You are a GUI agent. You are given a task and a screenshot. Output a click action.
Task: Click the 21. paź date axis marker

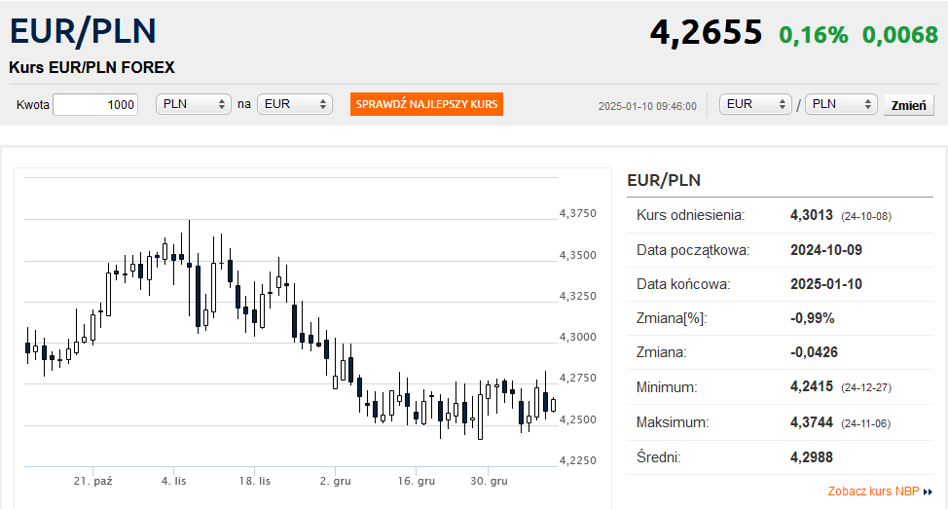(93, 481)
